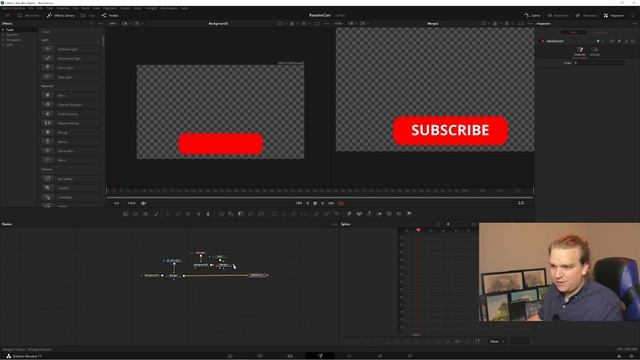Open the project settings gear icon
Screen dimensions: 640x360
631,356
